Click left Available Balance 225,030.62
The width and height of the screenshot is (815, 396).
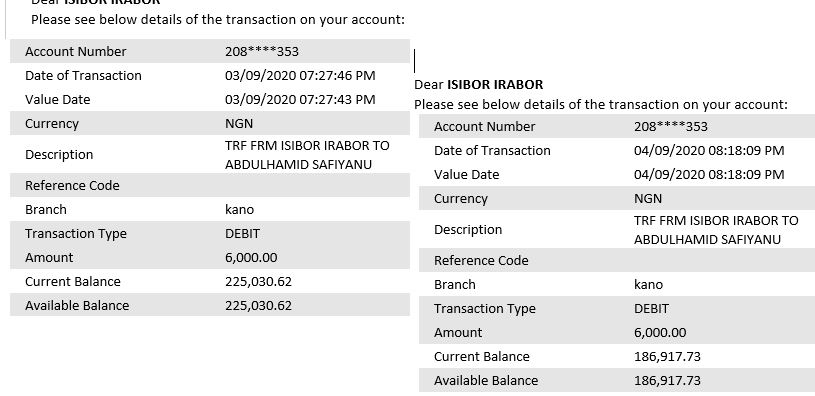click(x=258, y=305)
